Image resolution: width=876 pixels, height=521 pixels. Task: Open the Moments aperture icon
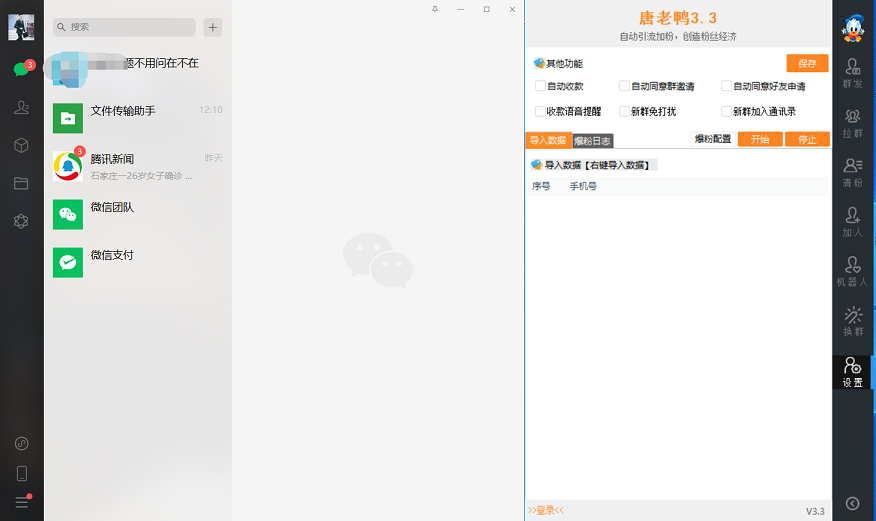click(21, 221)
